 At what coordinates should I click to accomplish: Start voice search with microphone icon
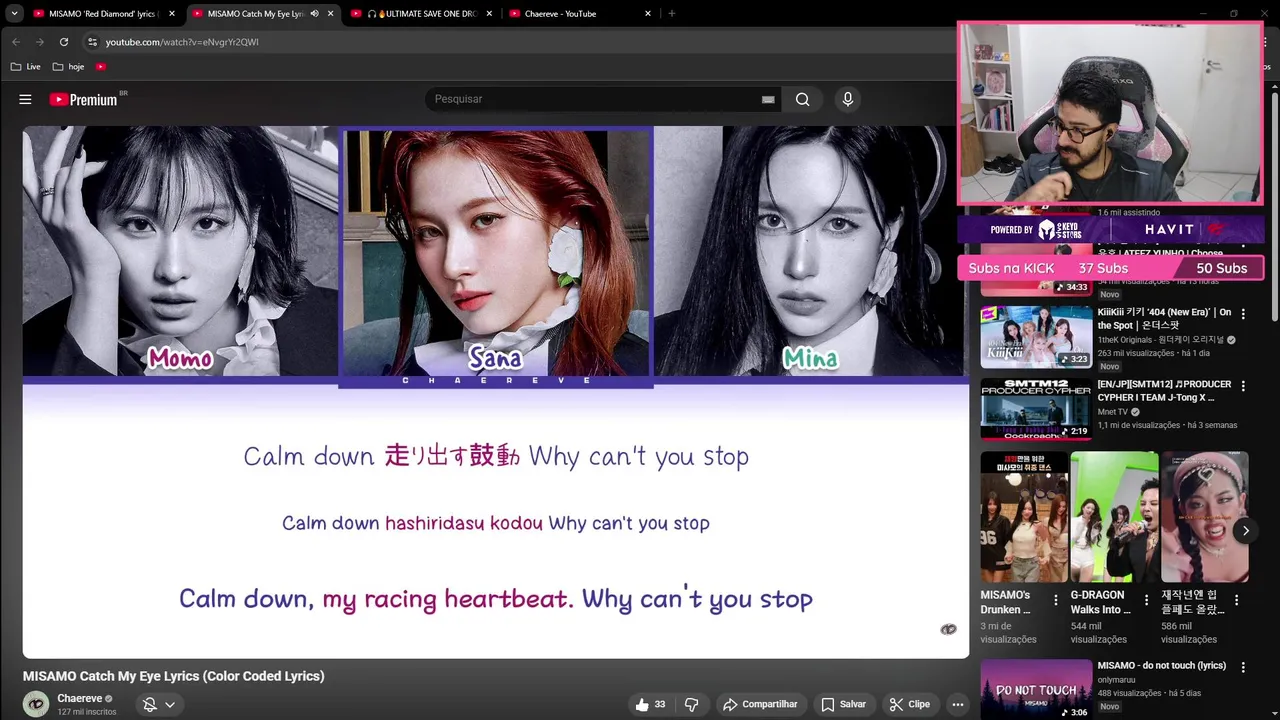pos(847,99)
